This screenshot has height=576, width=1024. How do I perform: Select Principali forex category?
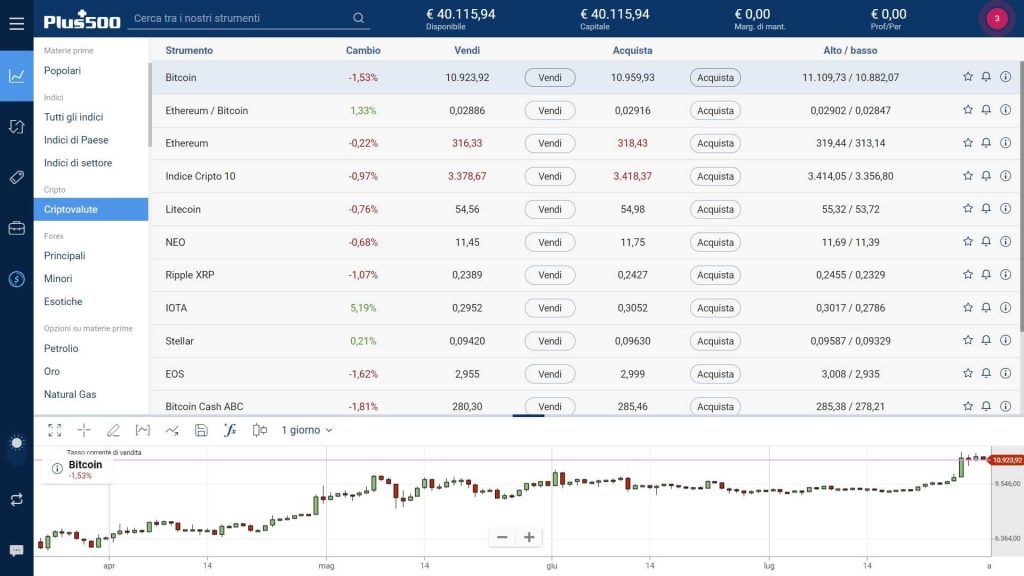[64, 255]
